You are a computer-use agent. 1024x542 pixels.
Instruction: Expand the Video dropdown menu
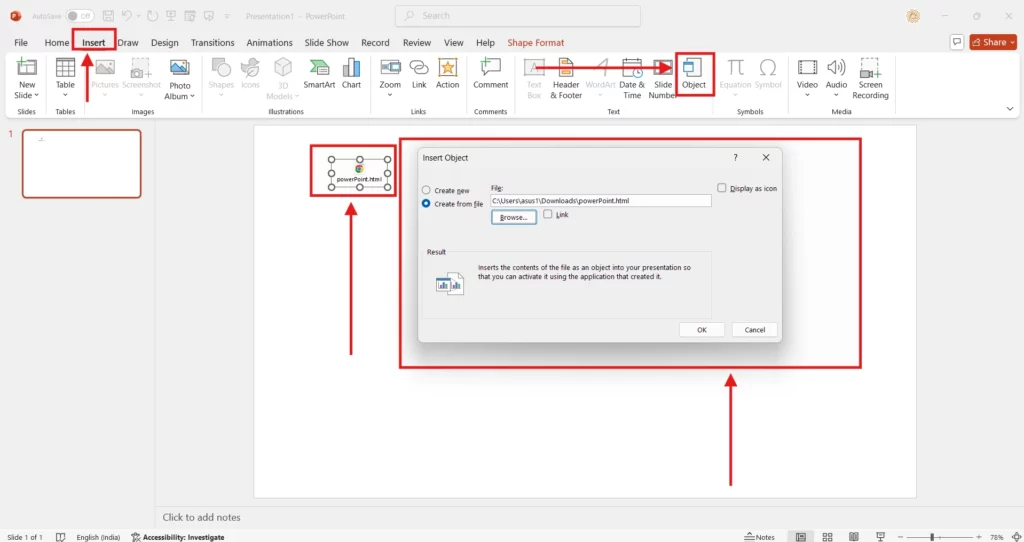click(x=807, y=96)
